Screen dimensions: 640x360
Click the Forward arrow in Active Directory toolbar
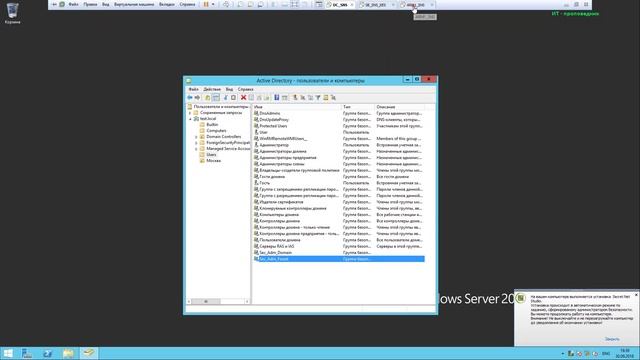(x=198, y=98)
